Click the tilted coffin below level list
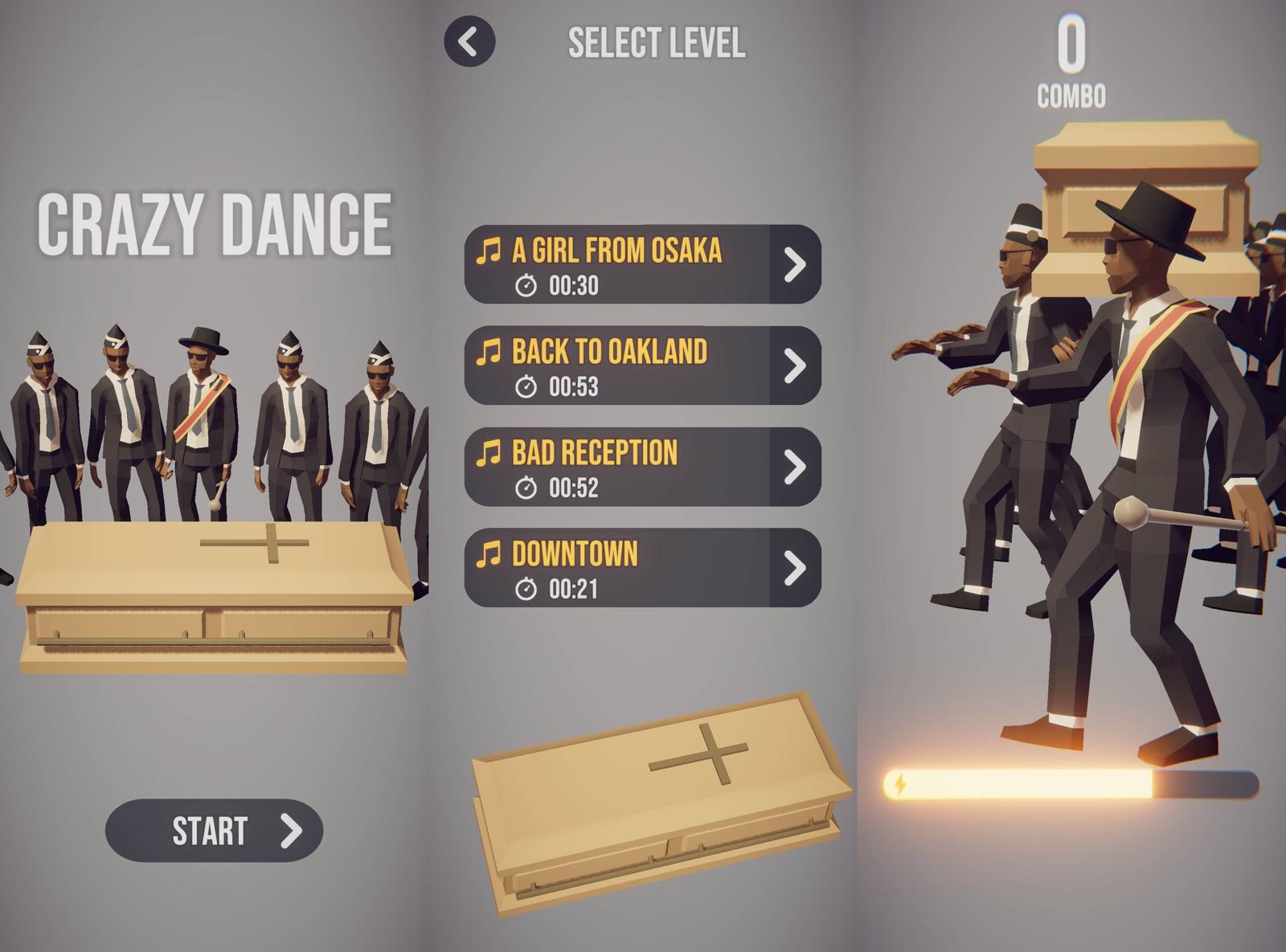 (661, 803)
